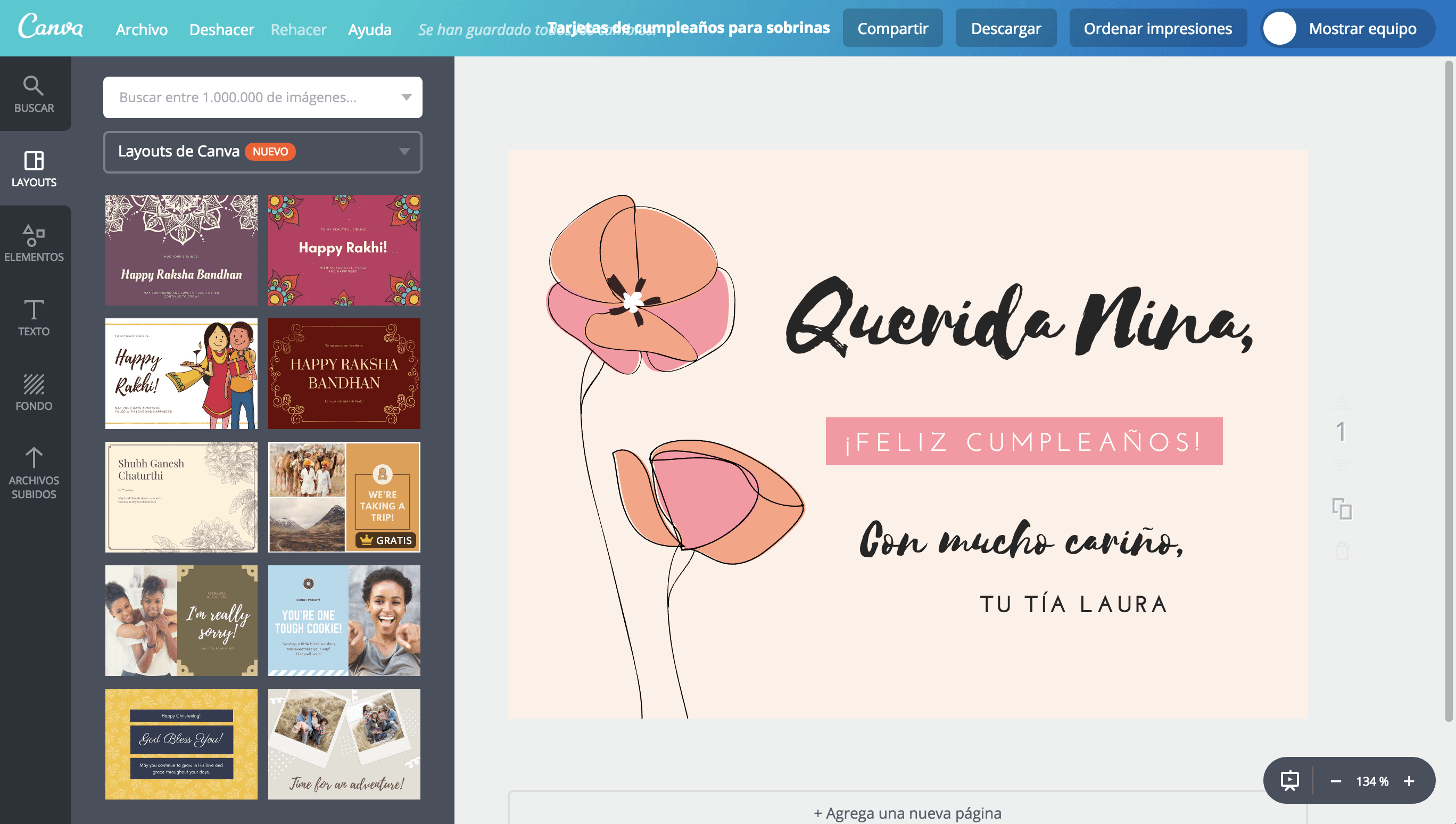Click Rehacer to redo
This screenshot has width=1456, height=824.
coord(299,29)
